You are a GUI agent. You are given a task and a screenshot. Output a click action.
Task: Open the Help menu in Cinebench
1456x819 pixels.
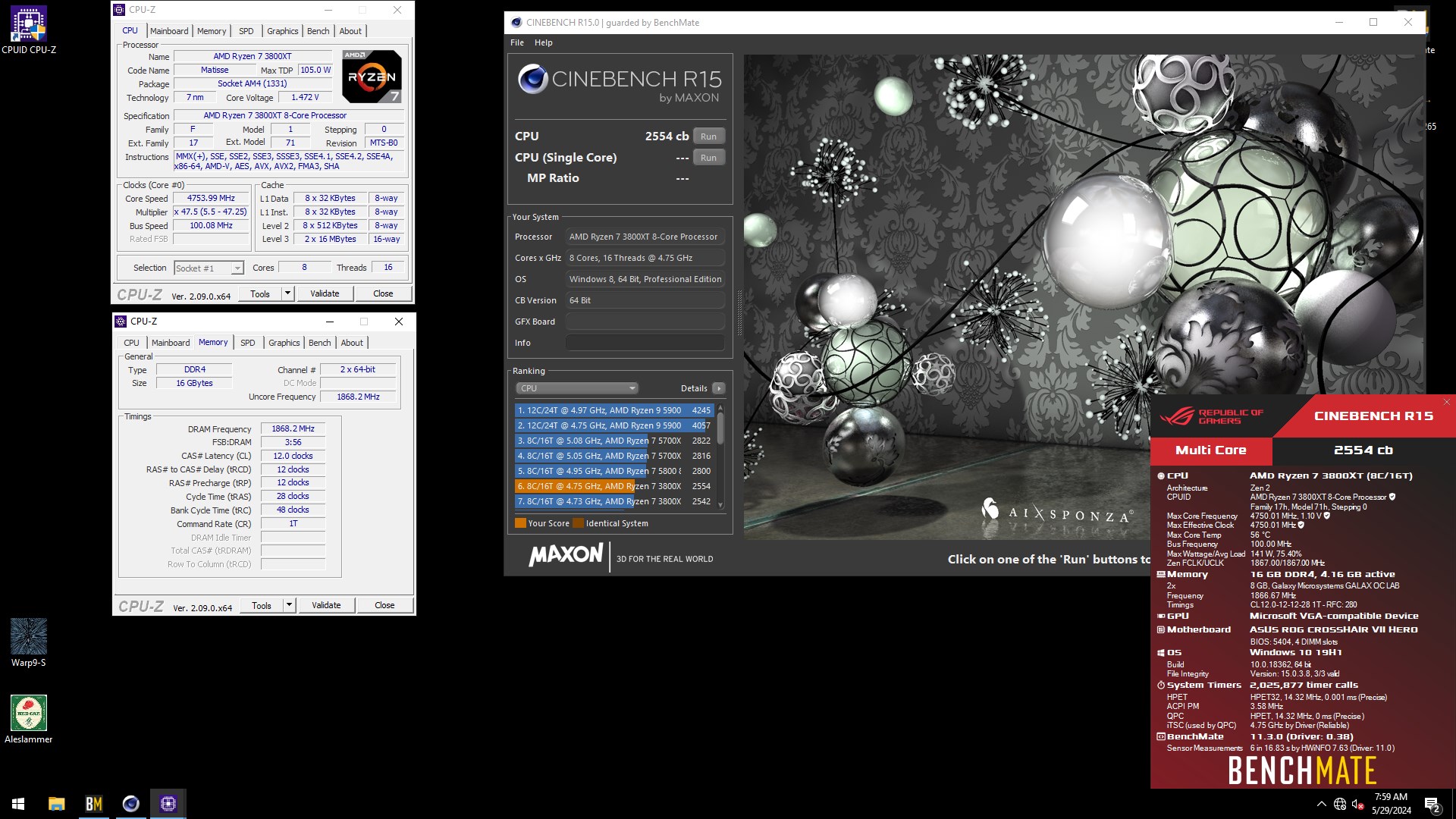pyautogui.click(x=544, y=42)
